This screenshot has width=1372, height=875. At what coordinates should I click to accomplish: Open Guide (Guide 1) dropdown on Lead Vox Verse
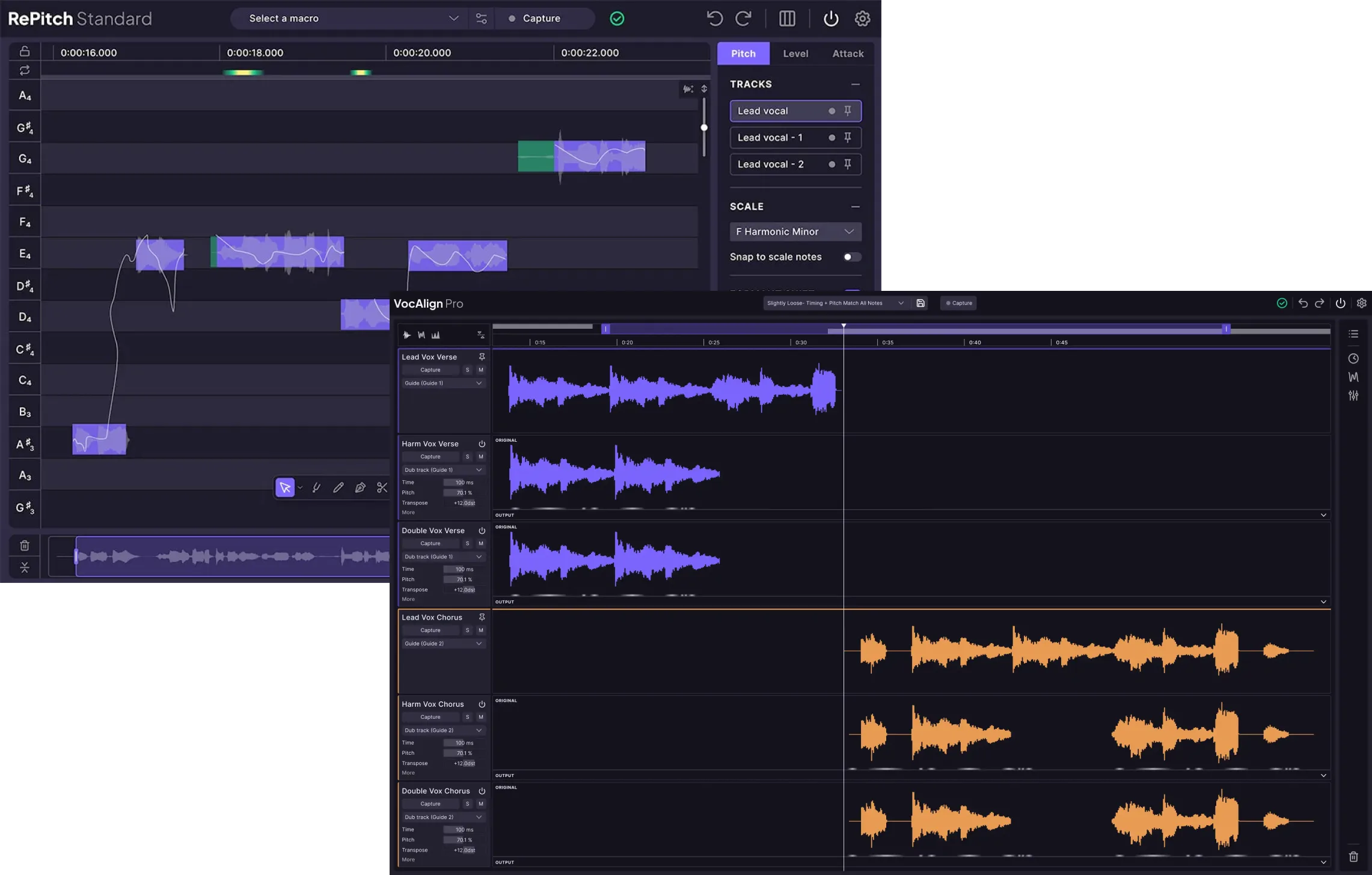443,383
